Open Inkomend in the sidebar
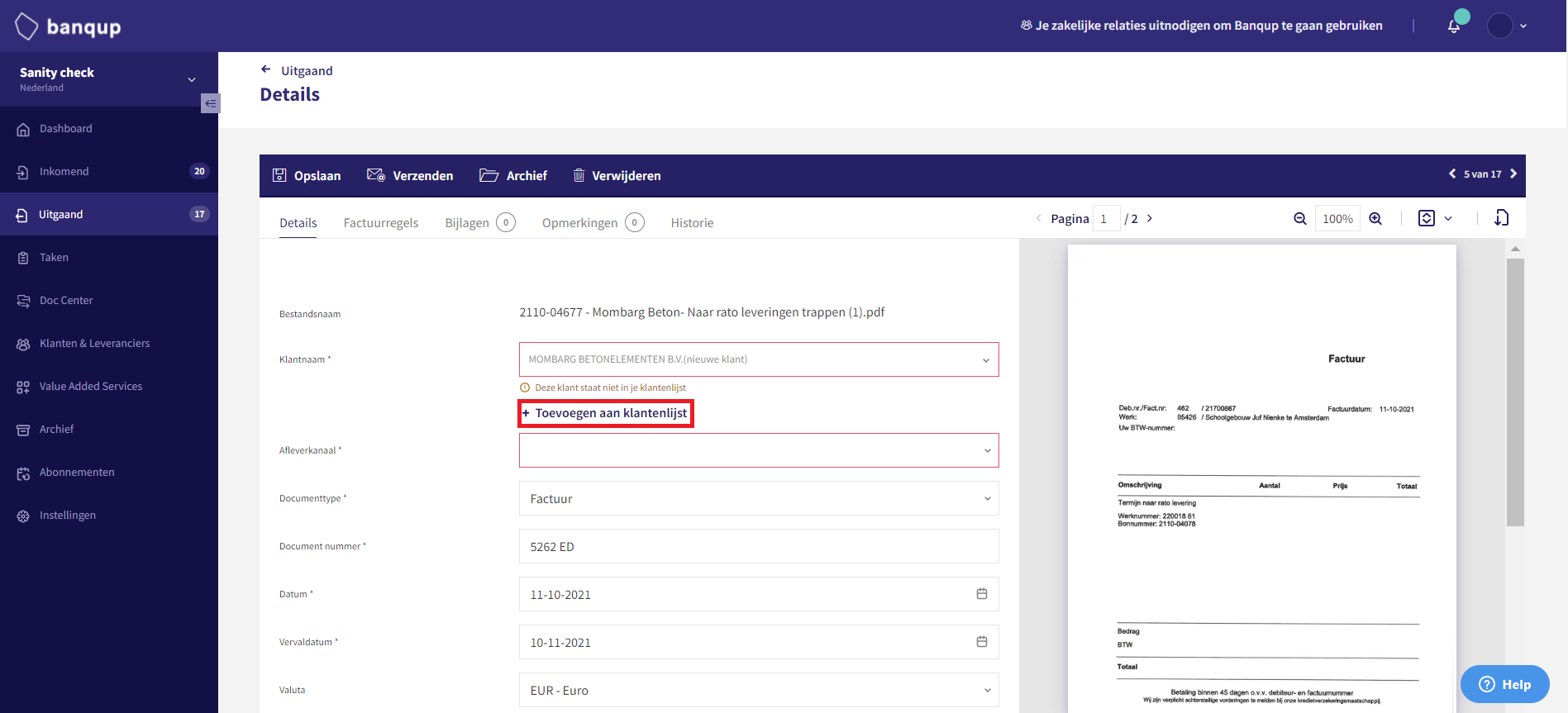Screen dimensions: 1568x713 click(109, 172)
